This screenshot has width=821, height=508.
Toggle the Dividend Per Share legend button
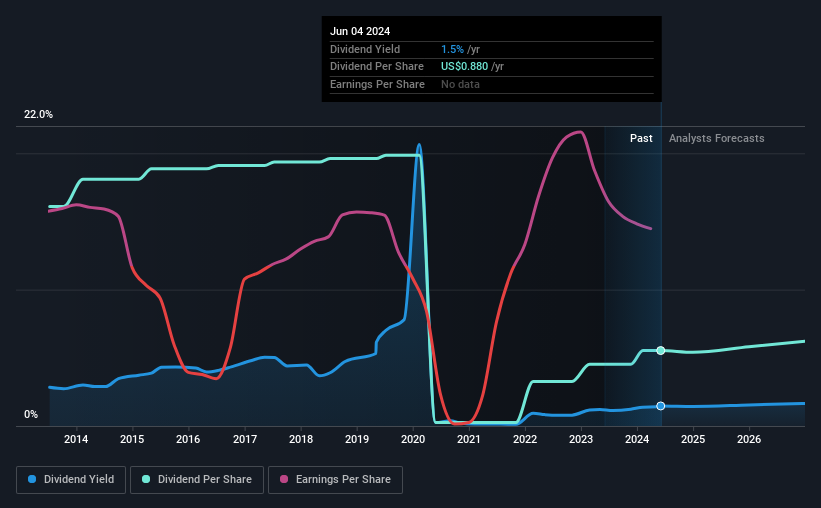point(197,480)
